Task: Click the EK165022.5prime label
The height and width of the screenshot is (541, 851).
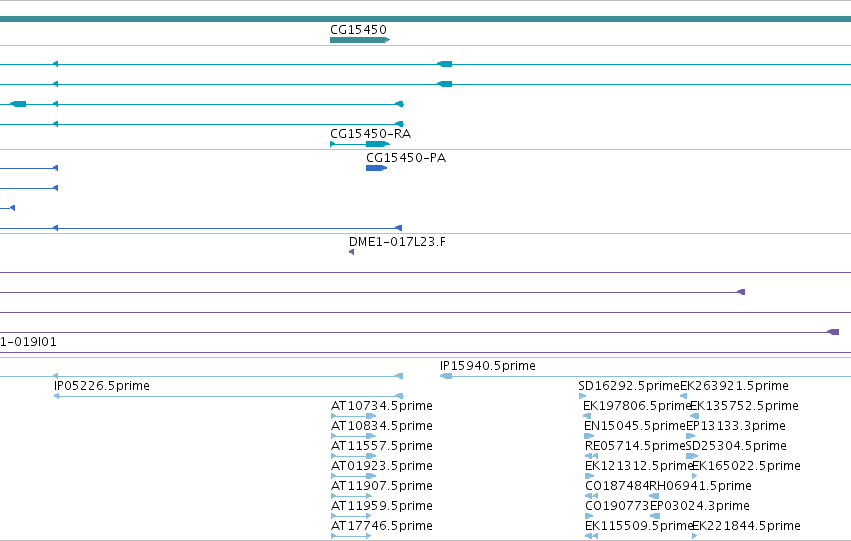Action: click(747, 466)
